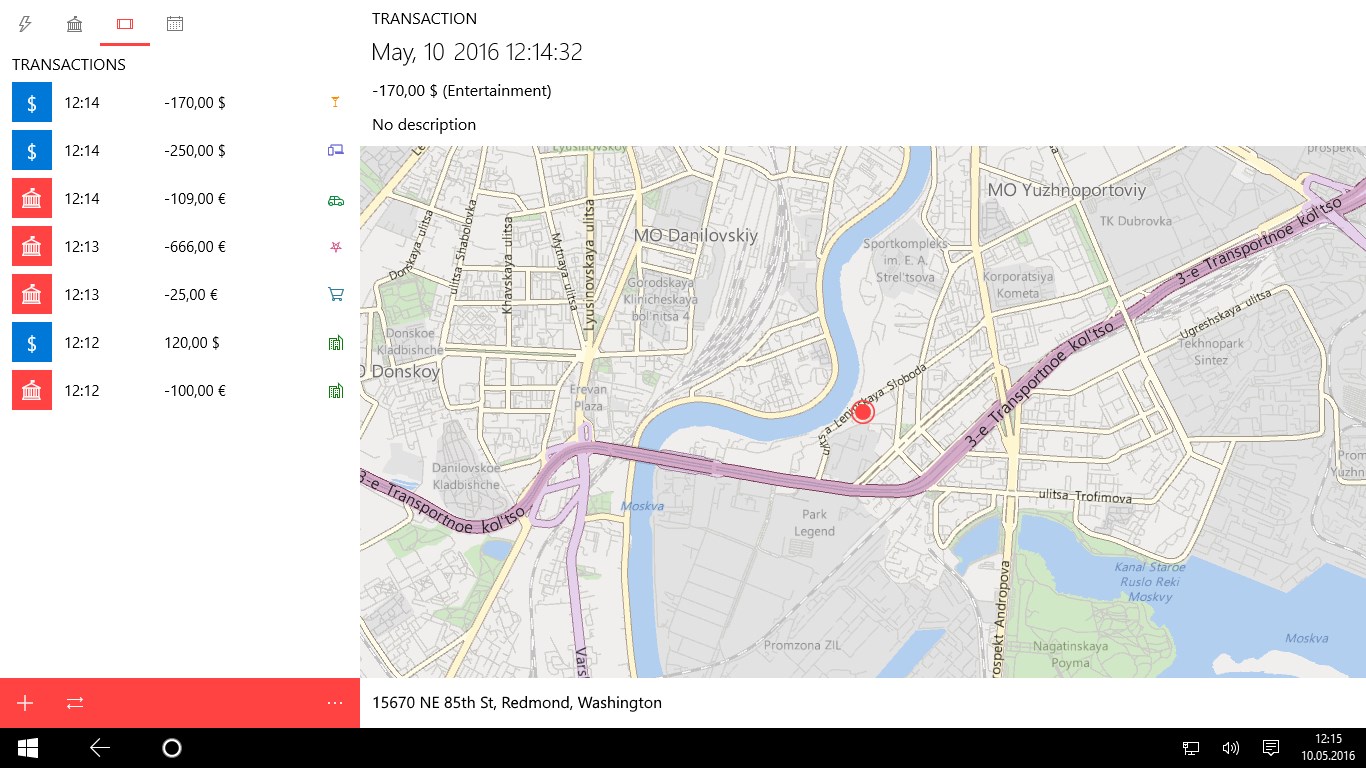Click the transfer arrows button
Screen dimensions: 1366x768
(x=75, y=703)
